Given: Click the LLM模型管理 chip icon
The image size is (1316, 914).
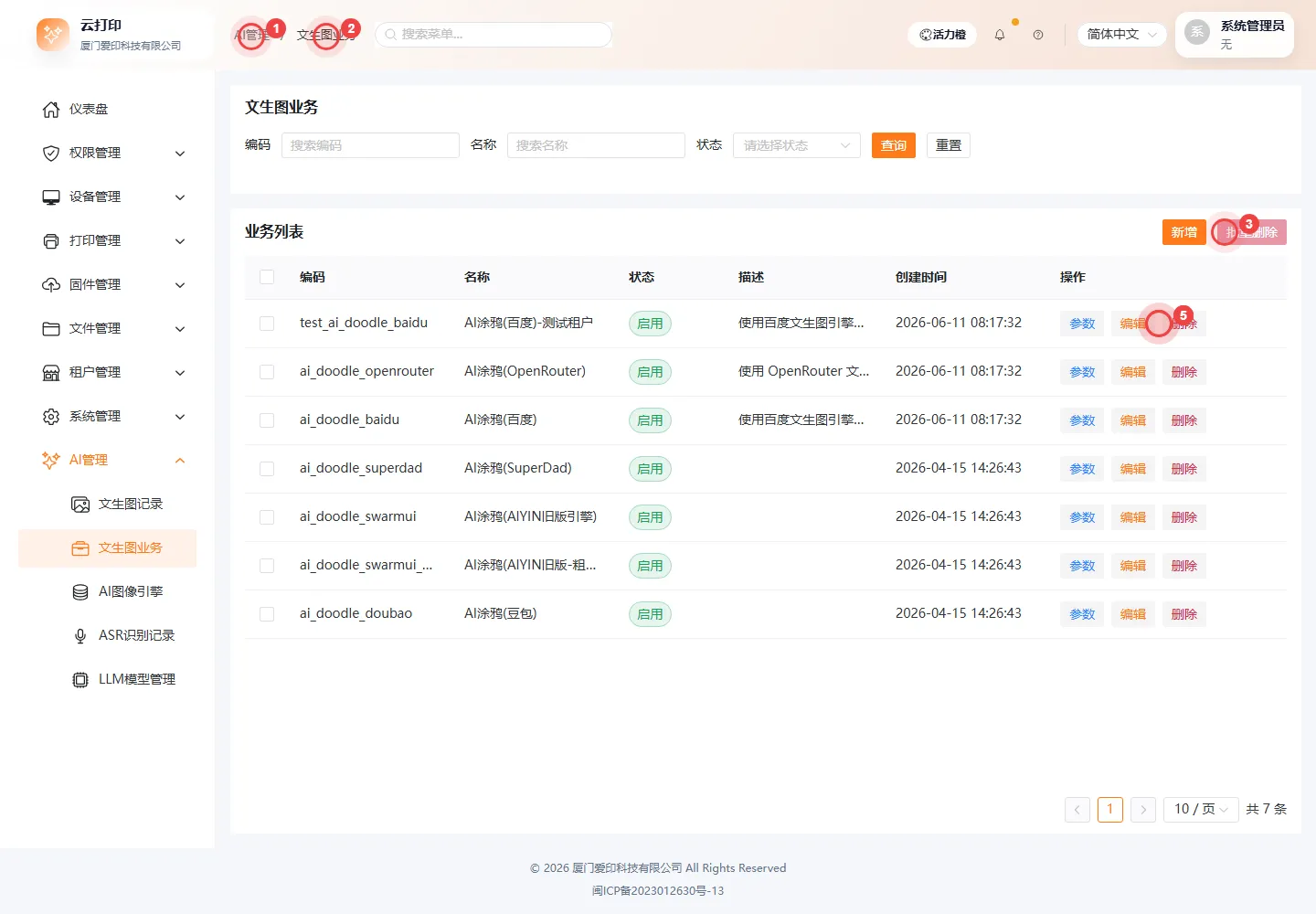Looking at the screenshot, I should click(x=80, y=680).
